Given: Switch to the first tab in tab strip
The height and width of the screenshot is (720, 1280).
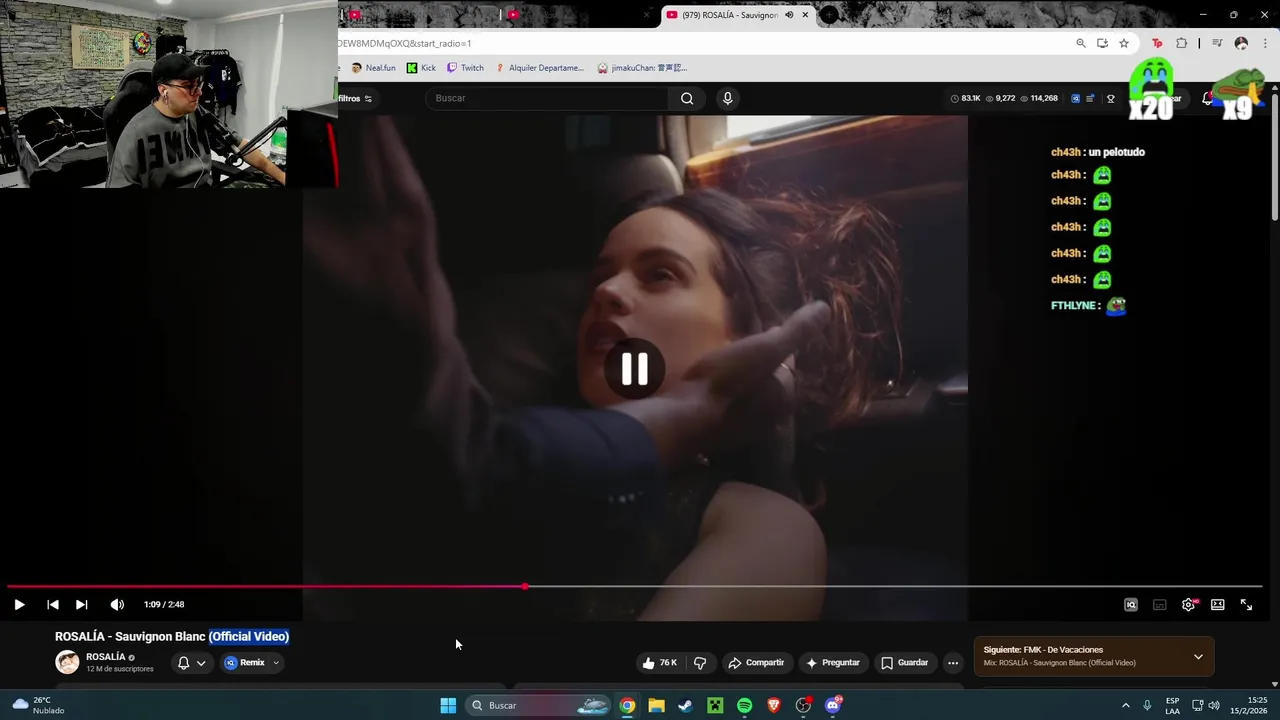Looking at the screenshot, I should click(420, 15).
